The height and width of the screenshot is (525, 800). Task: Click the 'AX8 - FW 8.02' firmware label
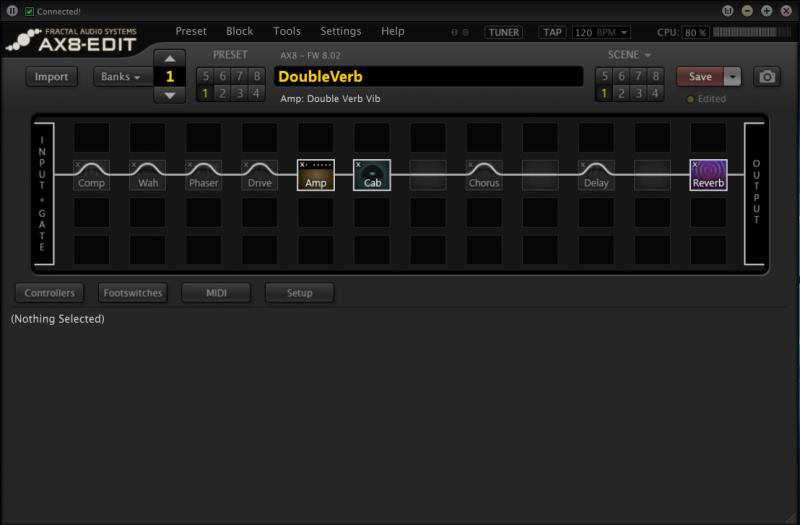[x=310, y=55]
